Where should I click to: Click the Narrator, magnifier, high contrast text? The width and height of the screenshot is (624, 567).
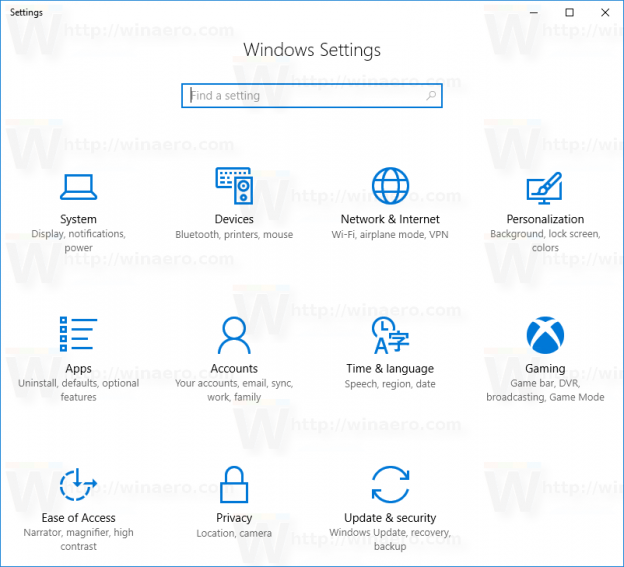coord(78,540)
